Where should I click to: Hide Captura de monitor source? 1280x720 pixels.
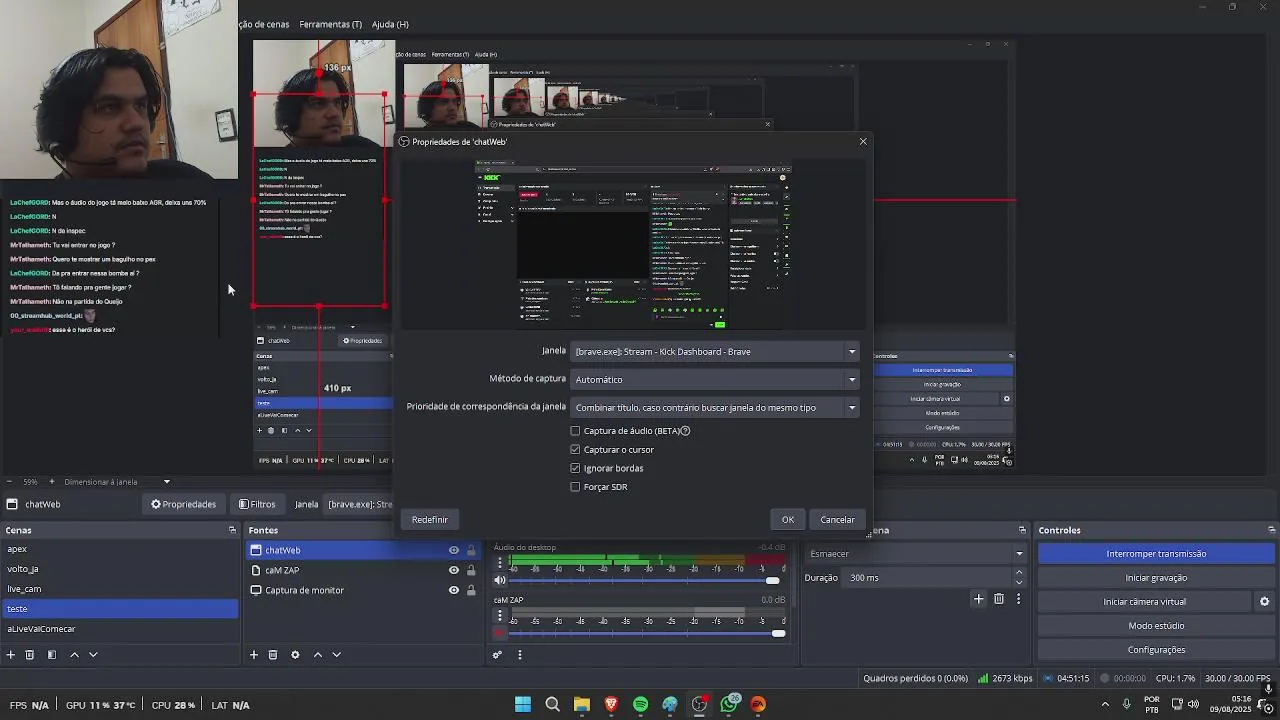pos(453,590)
